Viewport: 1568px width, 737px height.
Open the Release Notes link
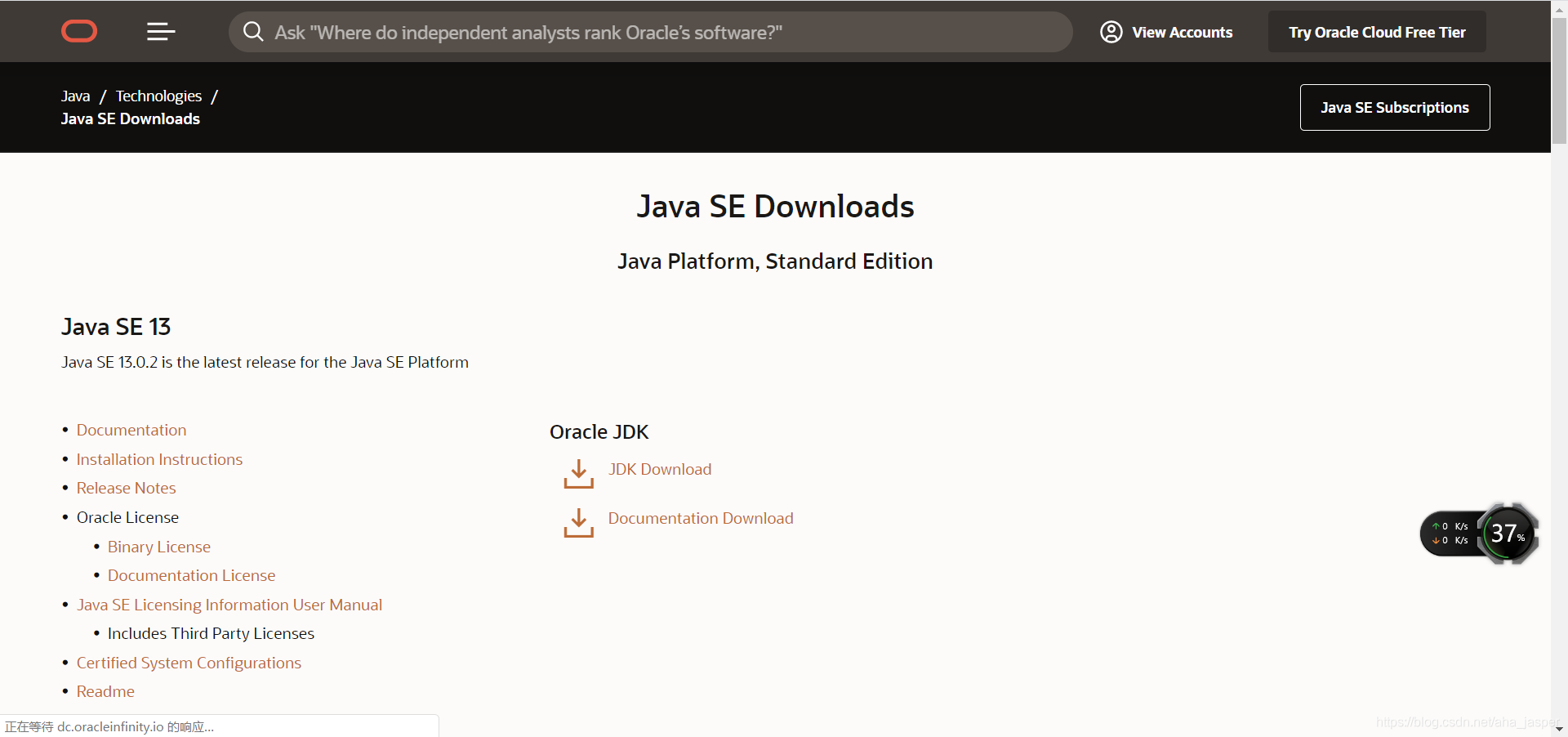[126, 488]
